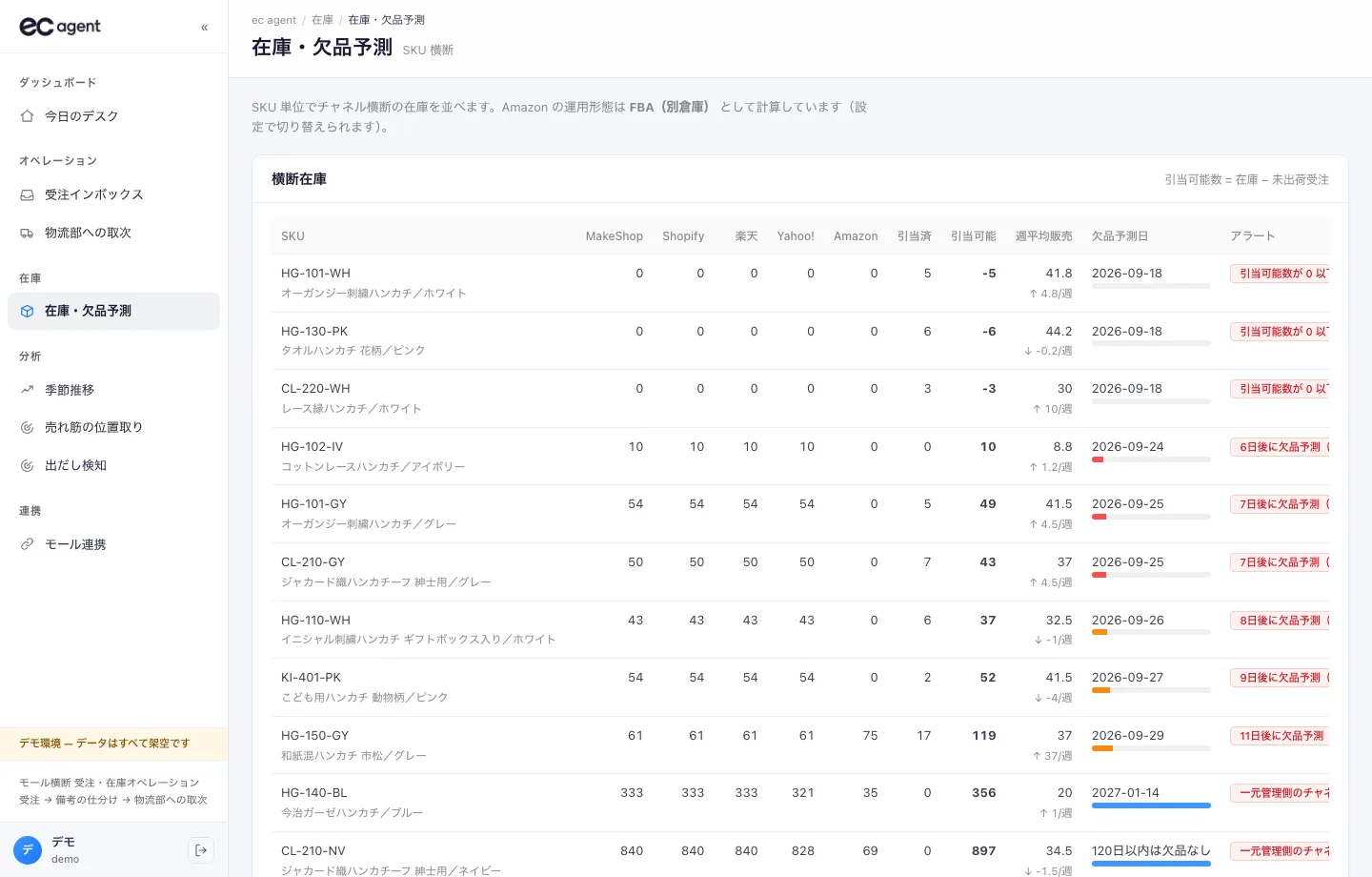Image resolution: width=1372 pixels, height=877 pixels.
Task: Select SKU HG-130-PK
Action: (314, 332)
